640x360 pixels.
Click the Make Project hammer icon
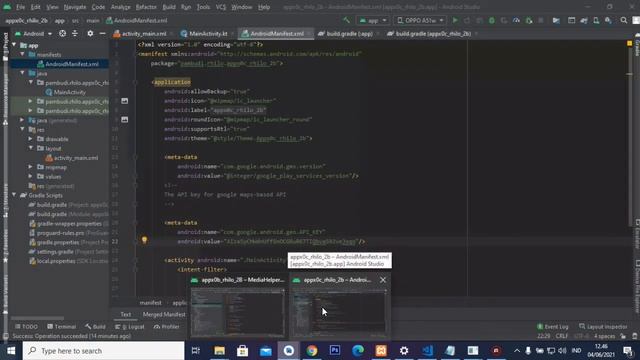[346, 20]
